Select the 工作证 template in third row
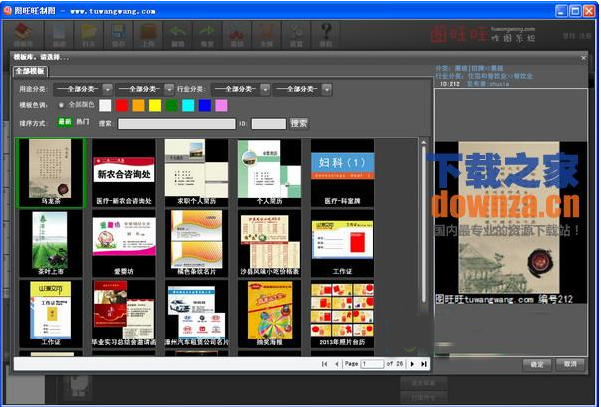This screenshot has height=407, width=601. (51, 313)
